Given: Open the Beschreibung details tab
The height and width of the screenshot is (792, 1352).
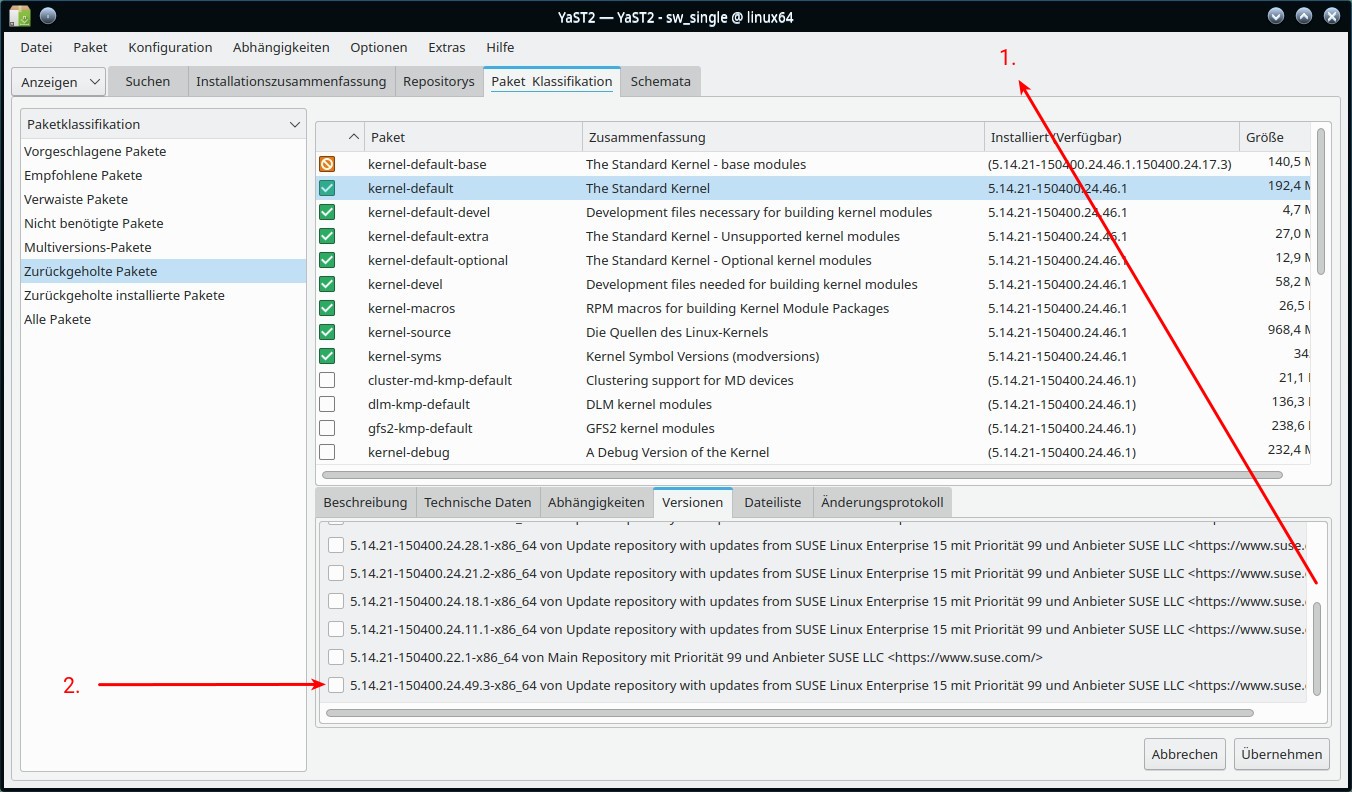Looking at the screenshot, I should [x=365, y=502].
